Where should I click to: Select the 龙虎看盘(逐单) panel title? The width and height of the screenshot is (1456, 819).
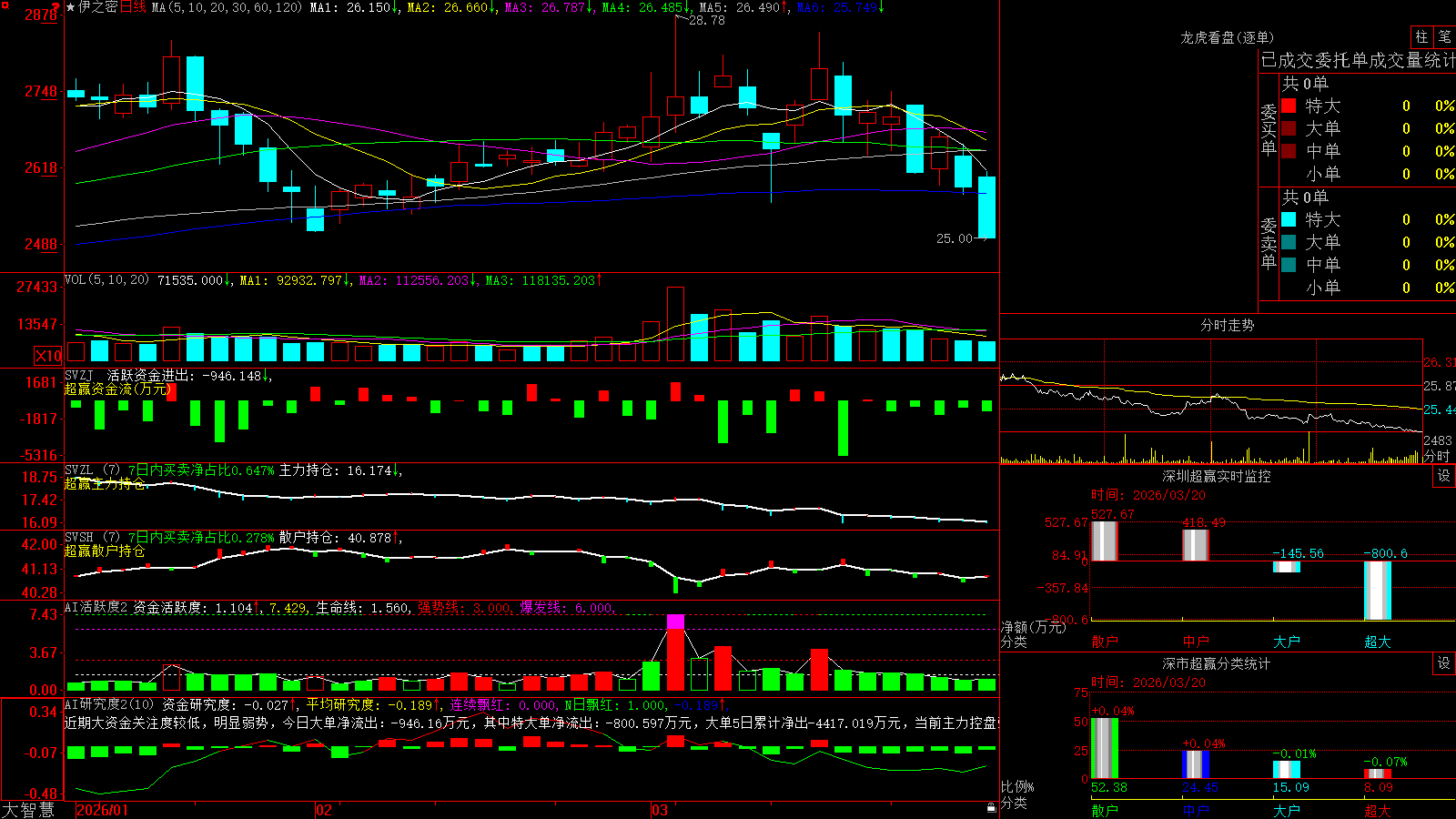tap(1227, 37)
